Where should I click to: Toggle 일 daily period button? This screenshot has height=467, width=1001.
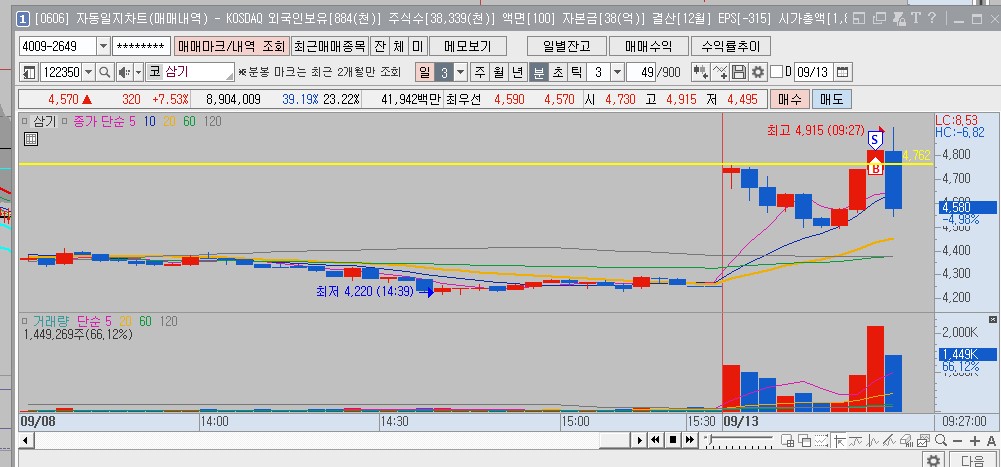click(x=424, y=72)
